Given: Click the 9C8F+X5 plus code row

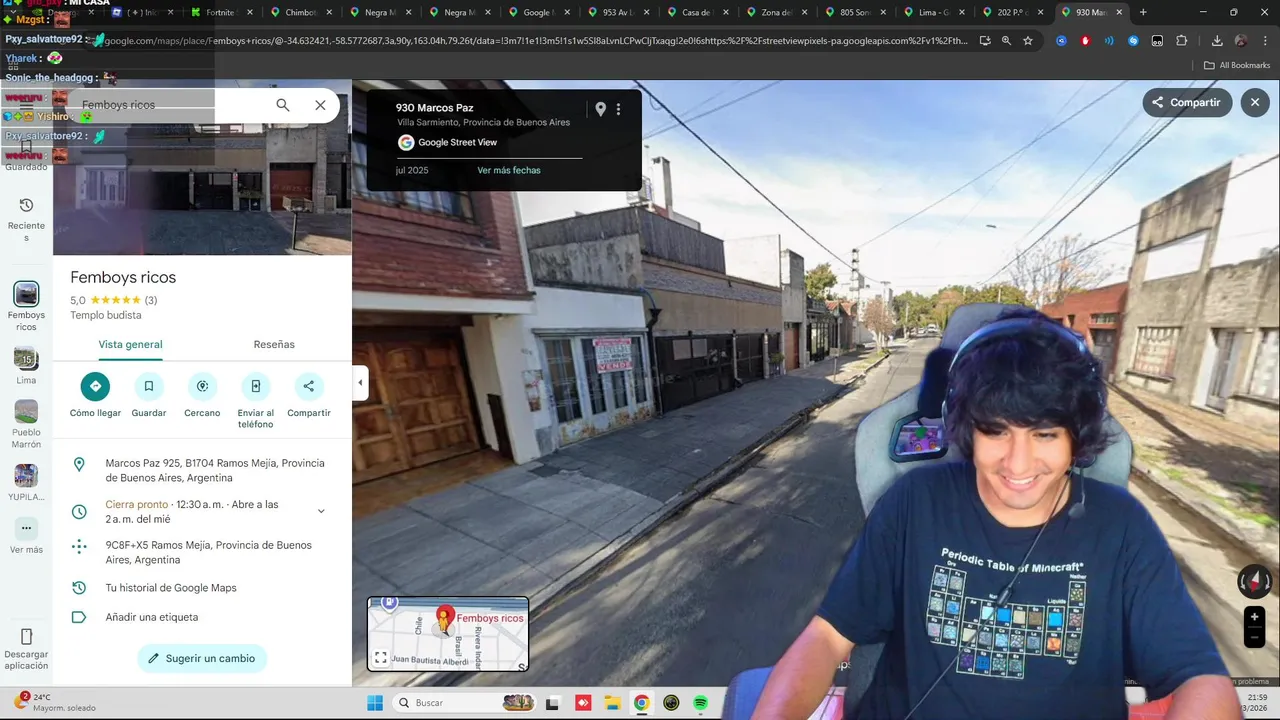Looking at the screenshot, I should pos(202,553).
